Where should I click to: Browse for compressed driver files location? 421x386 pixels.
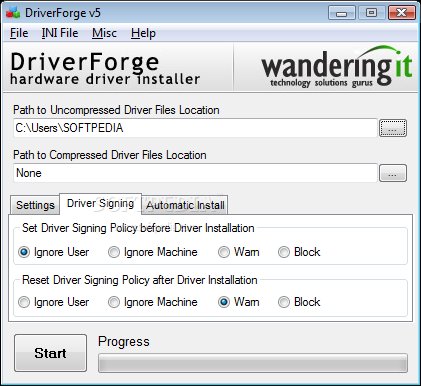(393, 173)
